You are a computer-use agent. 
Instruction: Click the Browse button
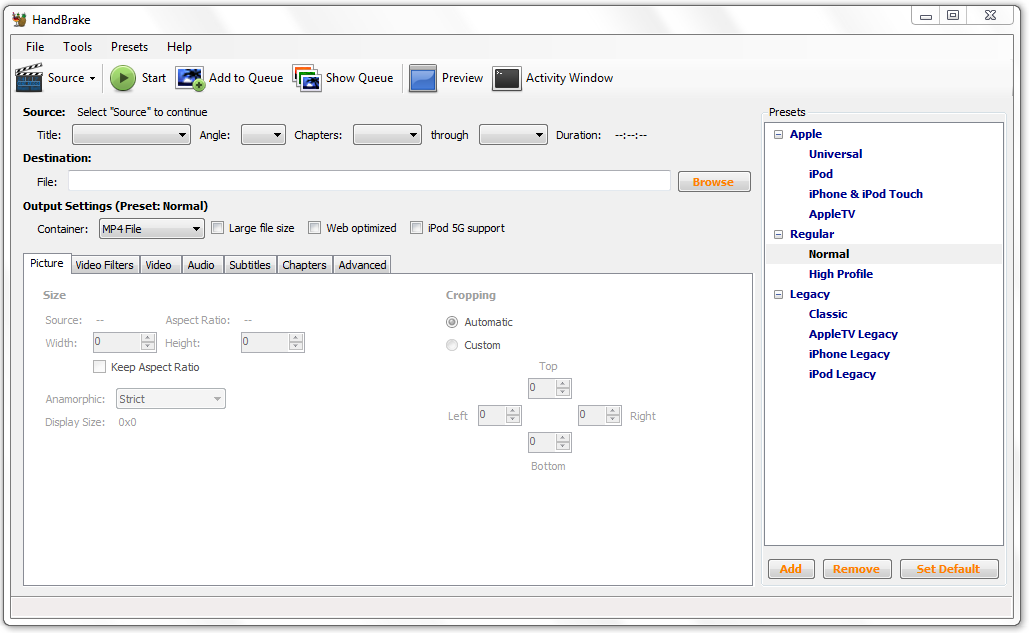714,182
